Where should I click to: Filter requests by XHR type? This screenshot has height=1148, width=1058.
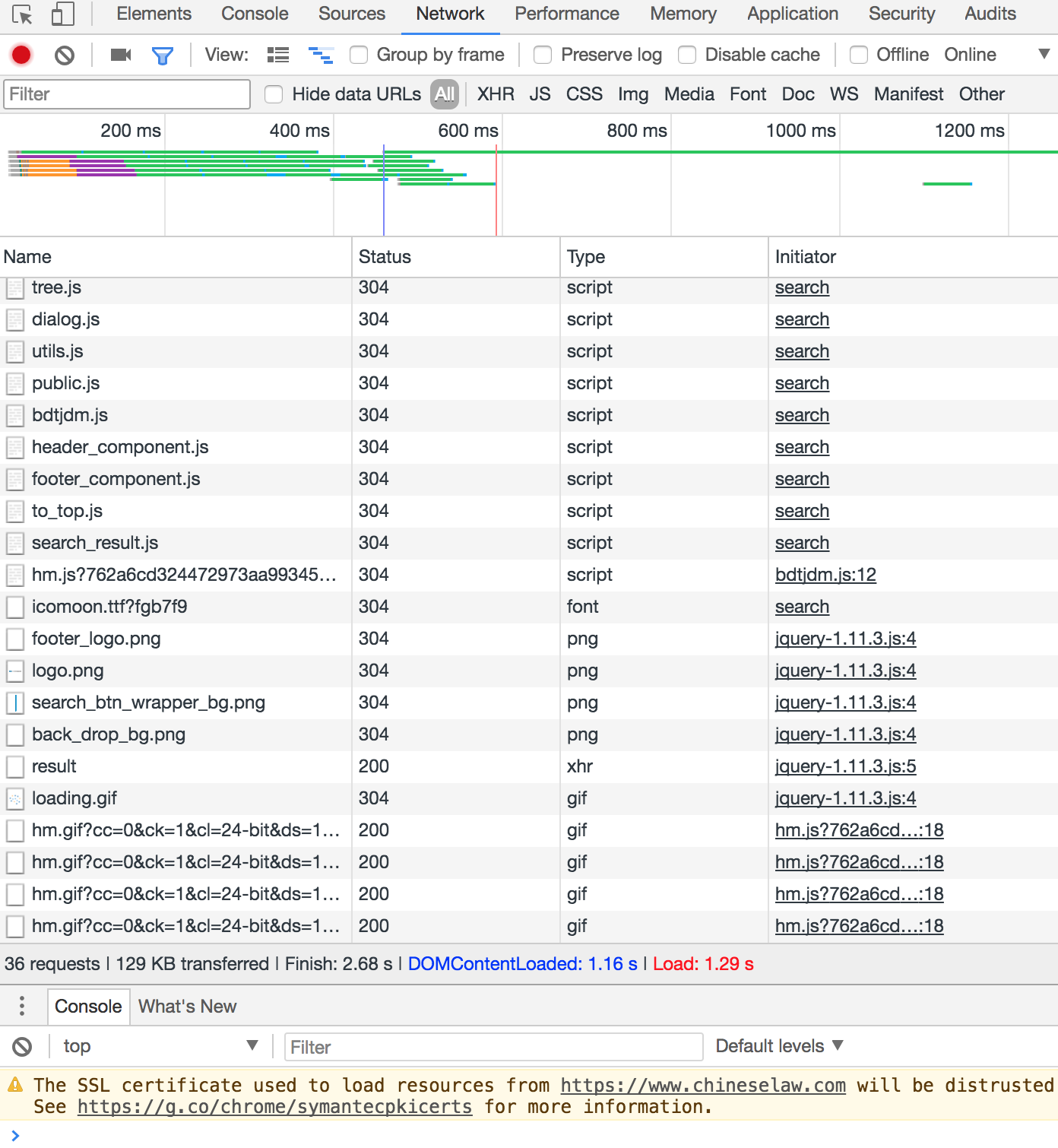(496, 94)
